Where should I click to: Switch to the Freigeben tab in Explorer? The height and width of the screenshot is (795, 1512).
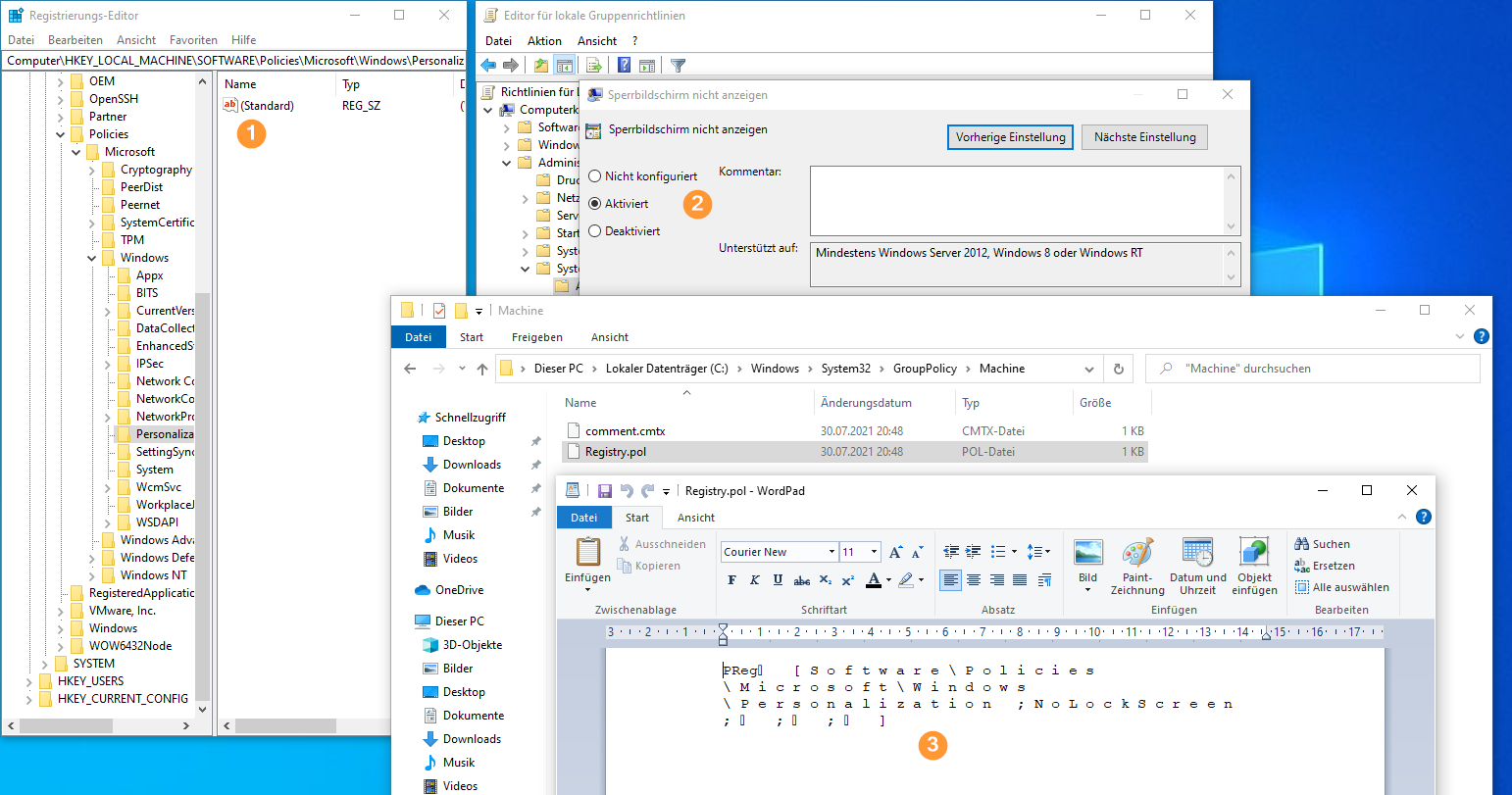pyautogui.click(x=537, y=337)
